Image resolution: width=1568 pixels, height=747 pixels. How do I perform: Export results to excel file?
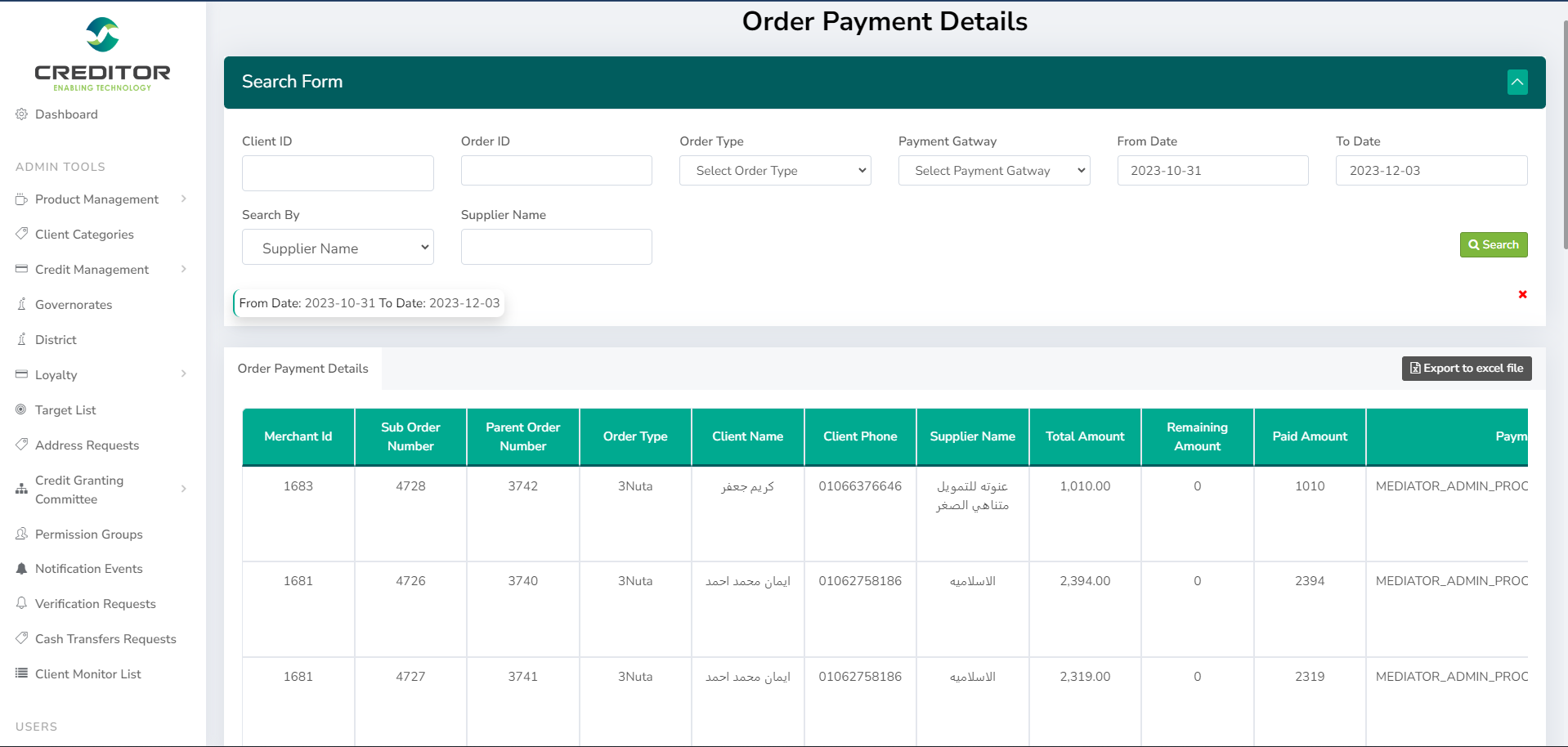coord(1466,369)
